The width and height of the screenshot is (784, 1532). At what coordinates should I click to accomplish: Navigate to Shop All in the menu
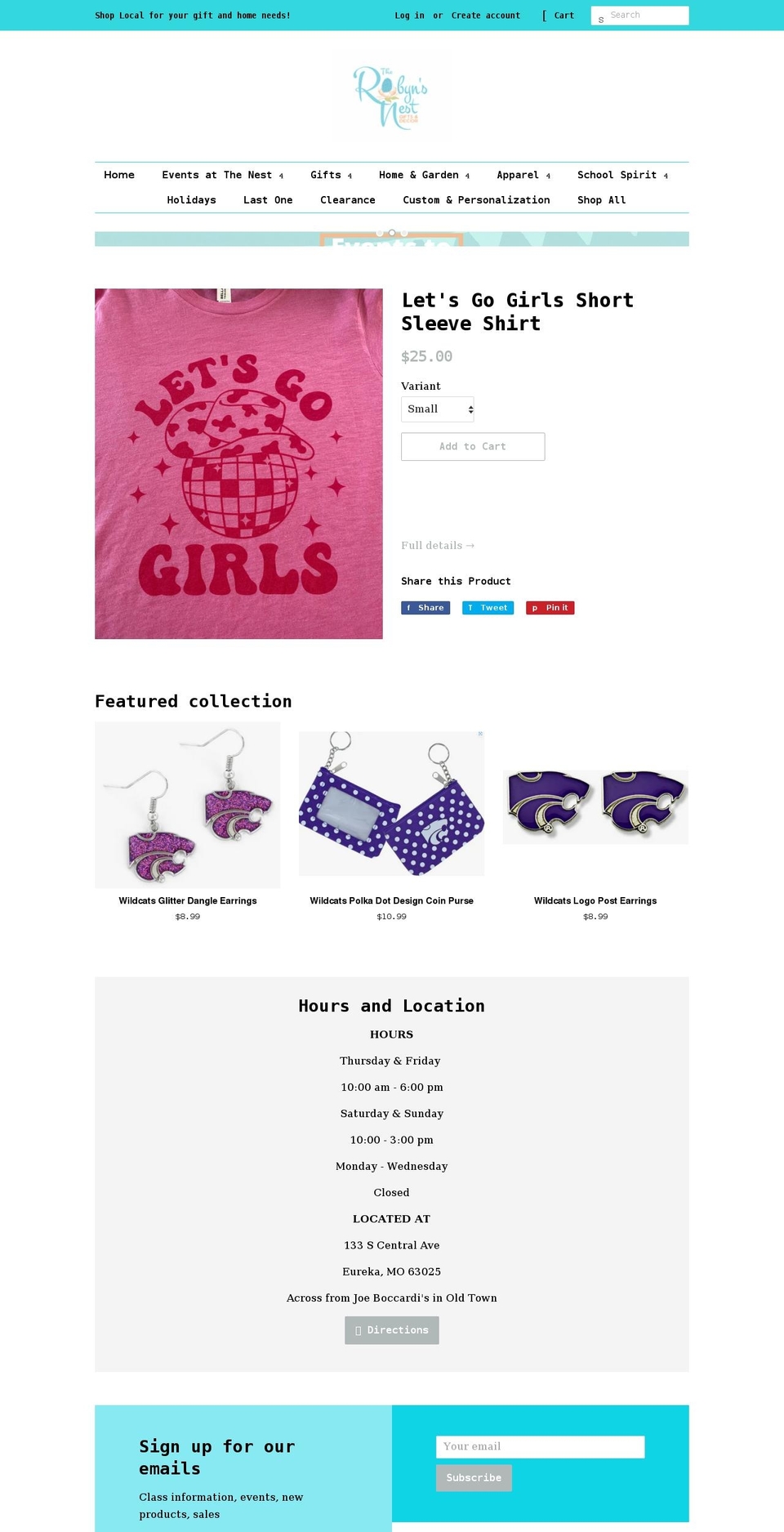602,200
